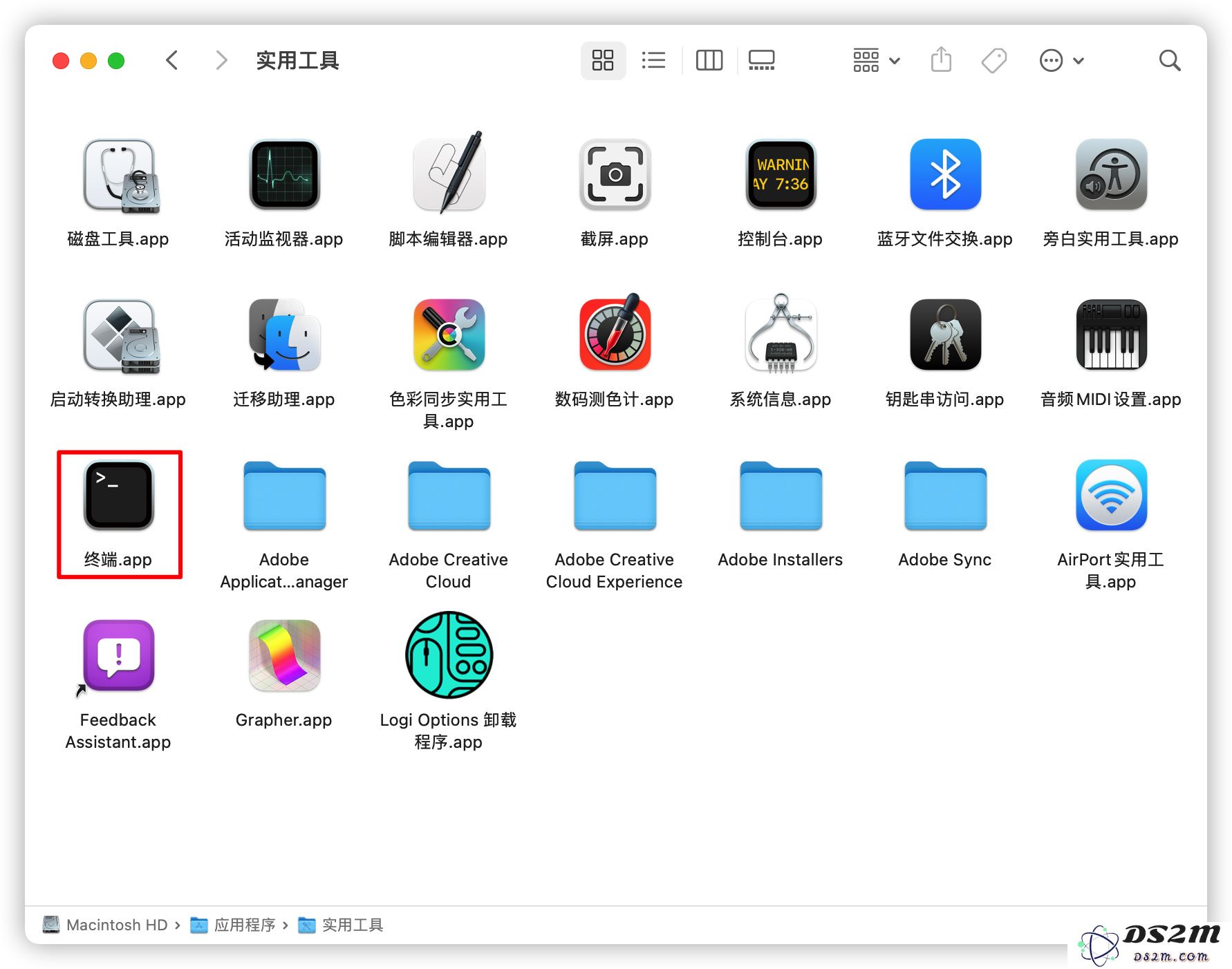Image resolution: width=1232 pixels, height=969 pixels.
Task: Click the 数码测色计.app name label
Action: [615, 399]
